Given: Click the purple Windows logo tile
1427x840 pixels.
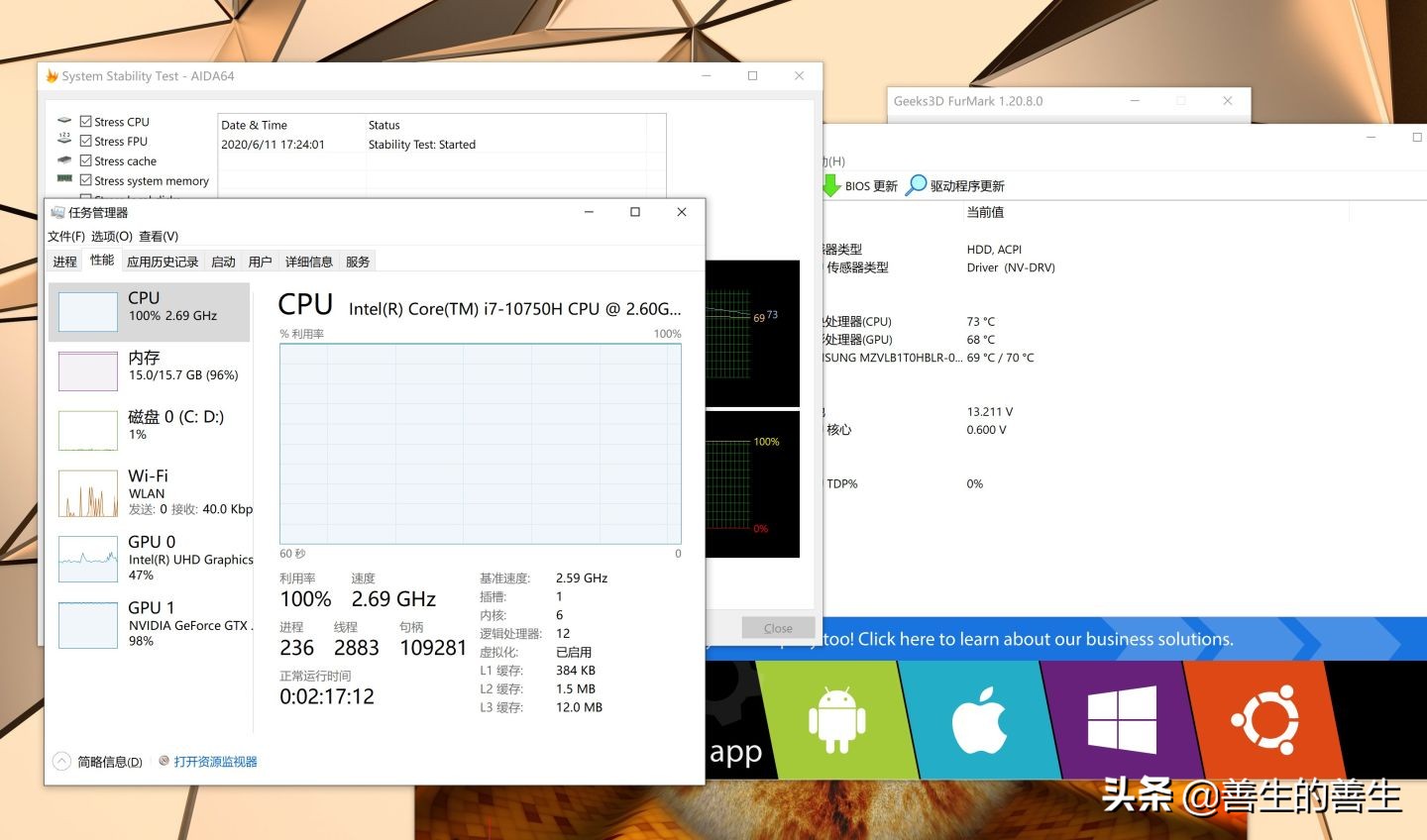Looking at the screenshot, I should (x=1121, y=719).
